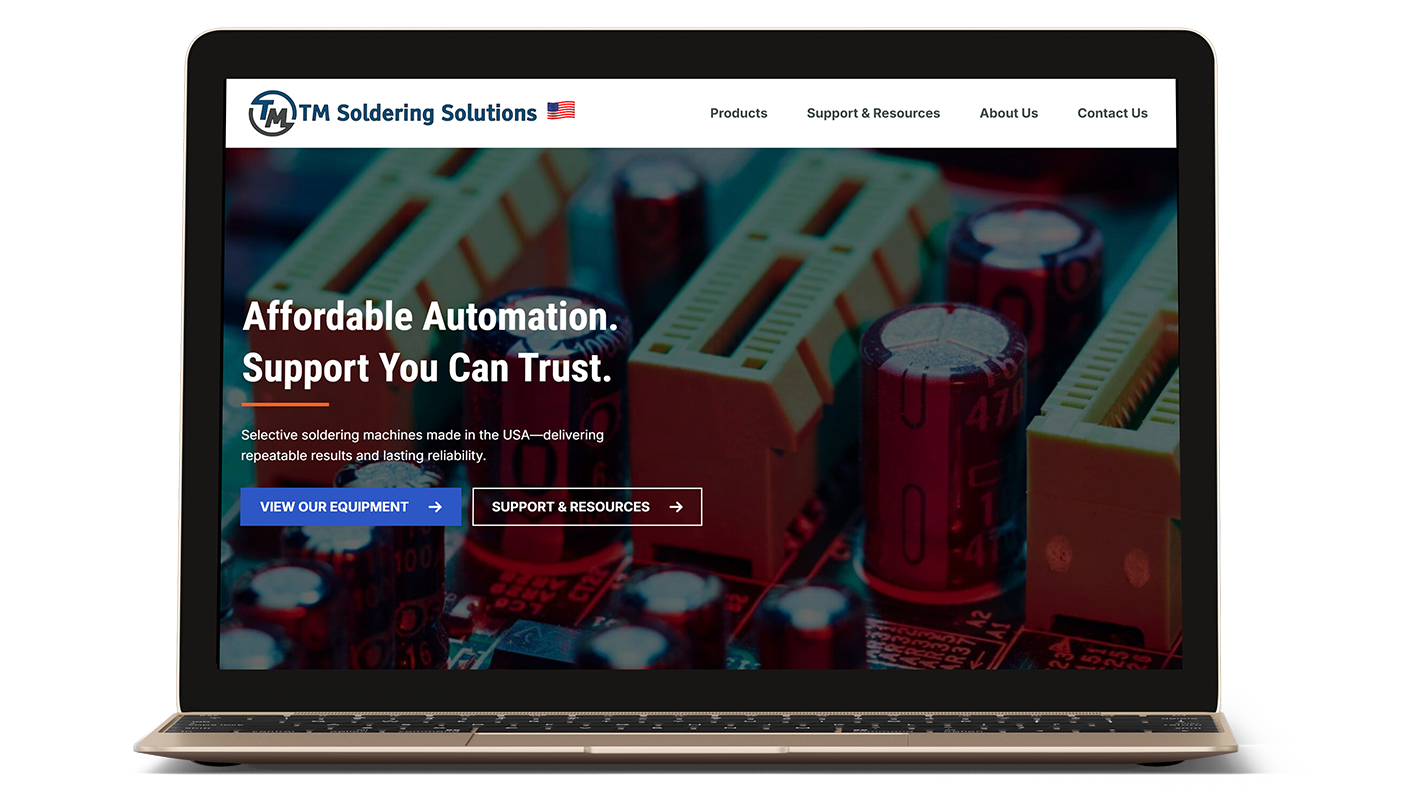Click the arrow in the outlined Support button

click(x=676, y=507)
